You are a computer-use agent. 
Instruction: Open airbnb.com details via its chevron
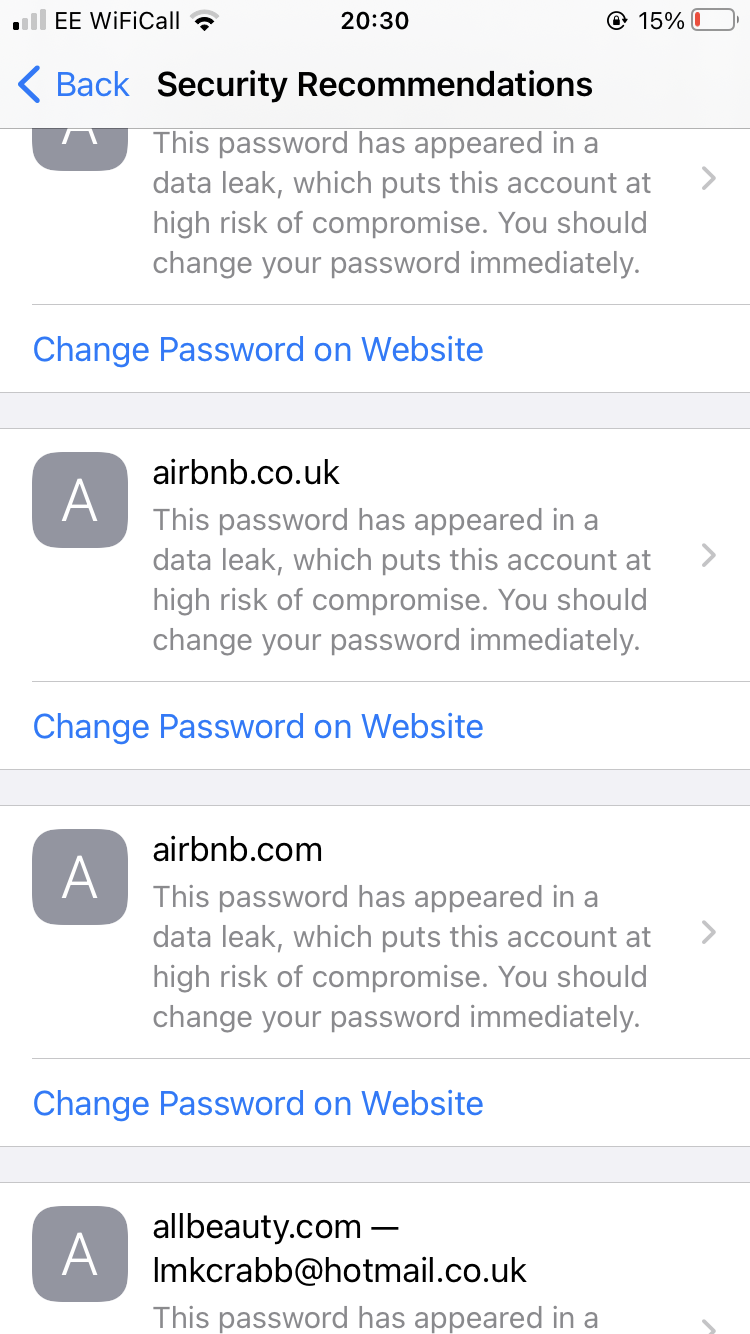point(708,933)
